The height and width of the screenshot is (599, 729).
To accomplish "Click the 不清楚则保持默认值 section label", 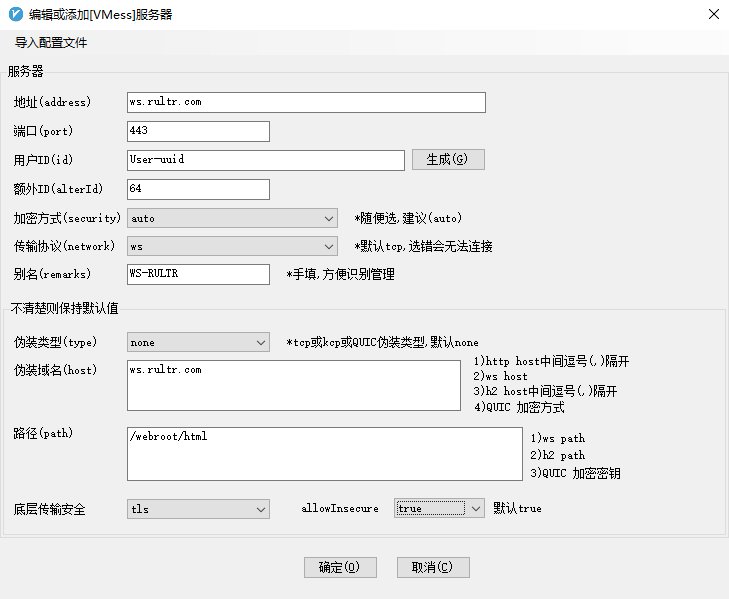I will (x=60, y=307).
